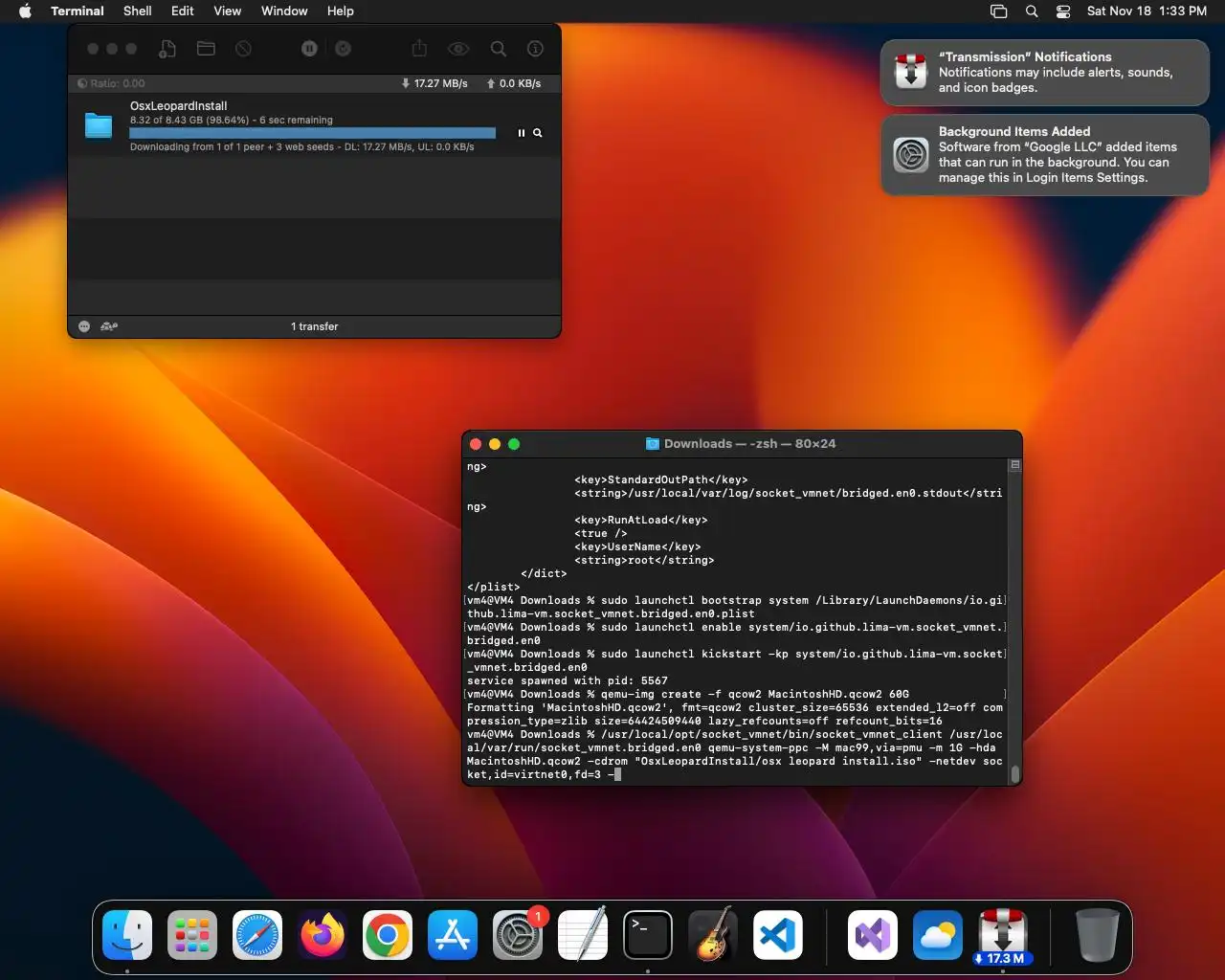Click the Stage Manager icon in menu bar
The image size is (1225, 980).
pyautogui.click(x=999, y=11)
